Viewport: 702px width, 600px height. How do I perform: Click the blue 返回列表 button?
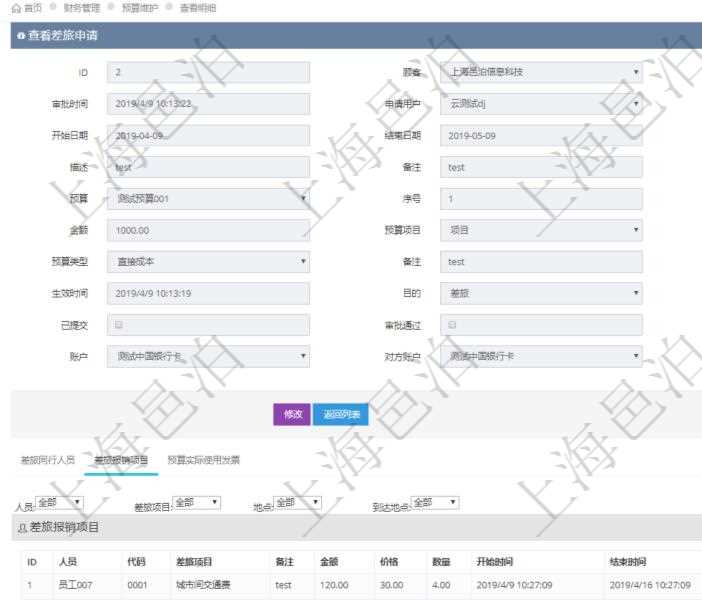click(x=341, y=414)
